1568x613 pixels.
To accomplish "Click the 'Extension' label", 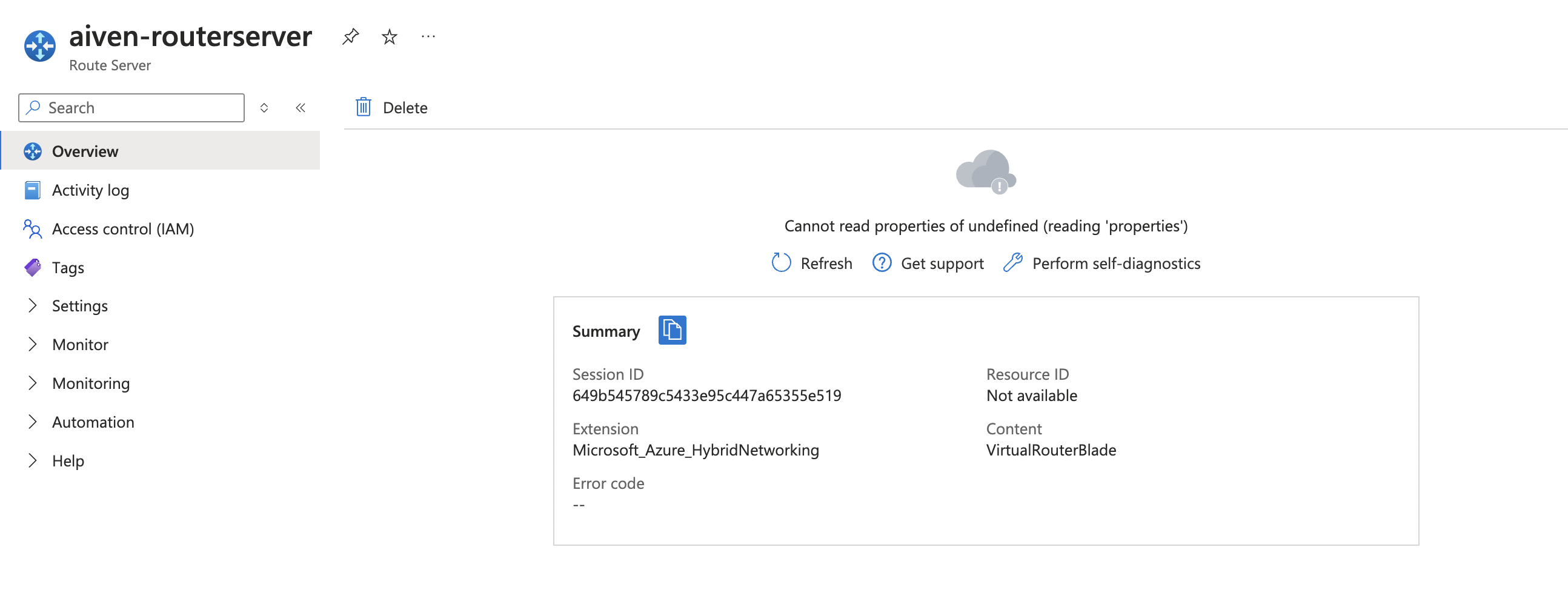I will tap(605, 429).
